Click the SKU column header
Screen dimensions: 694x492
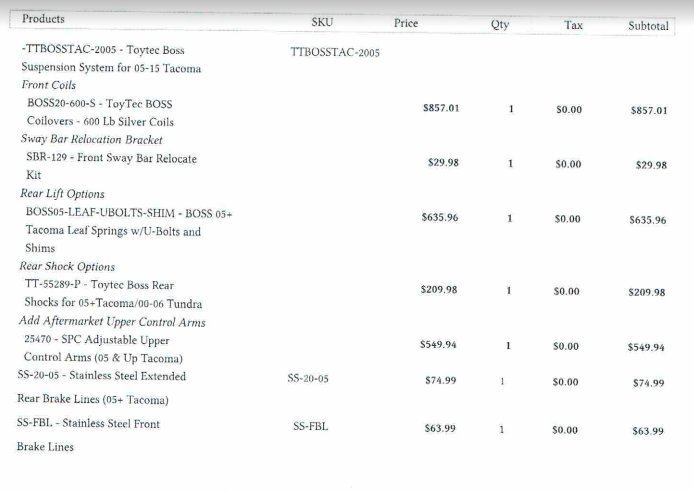click(x=322, y=22)
